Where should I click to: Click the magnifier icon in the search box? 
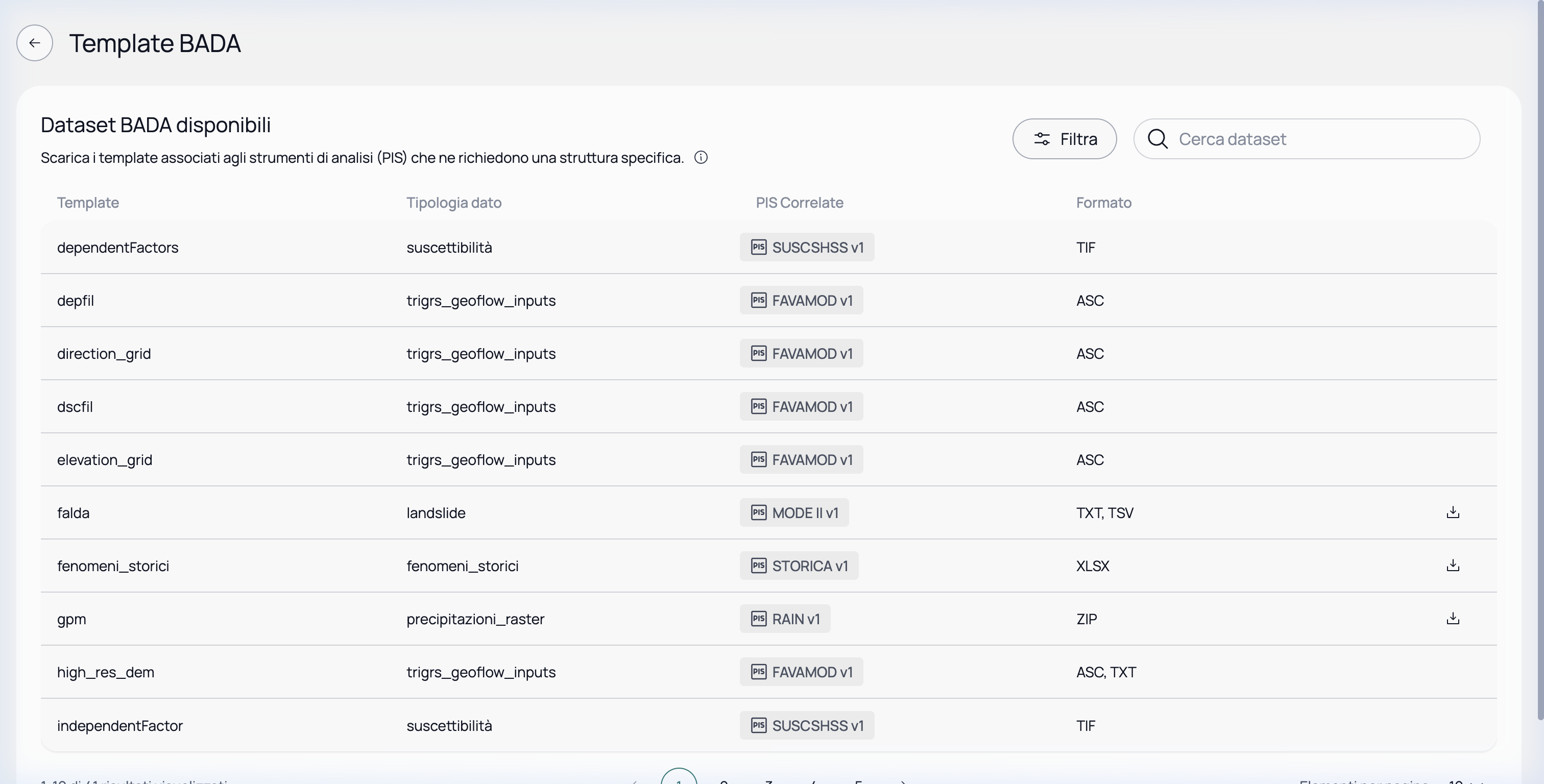point(1157,139)
